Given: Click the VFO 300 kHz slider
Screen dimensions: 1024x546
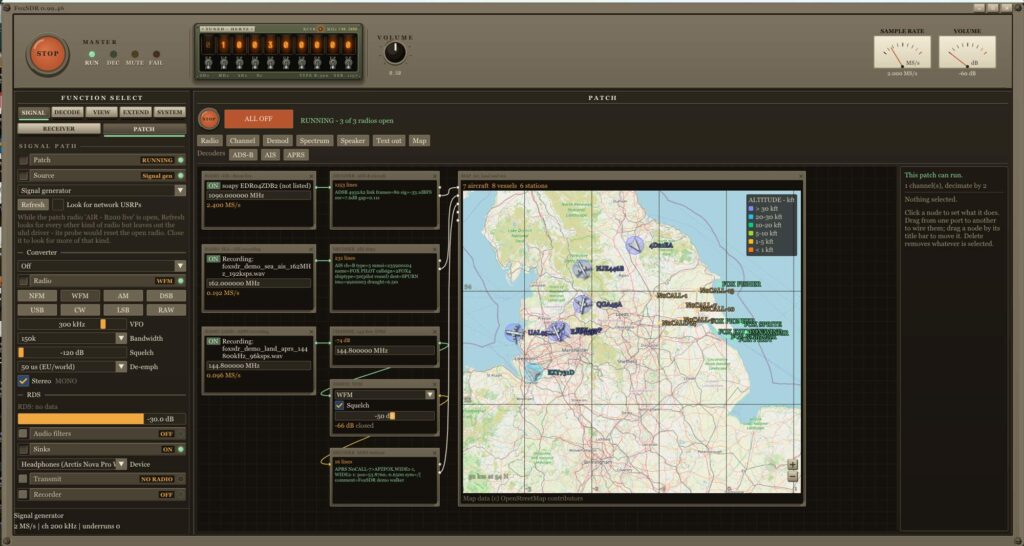Looking at the screenshot, I should tap(72, 324).
